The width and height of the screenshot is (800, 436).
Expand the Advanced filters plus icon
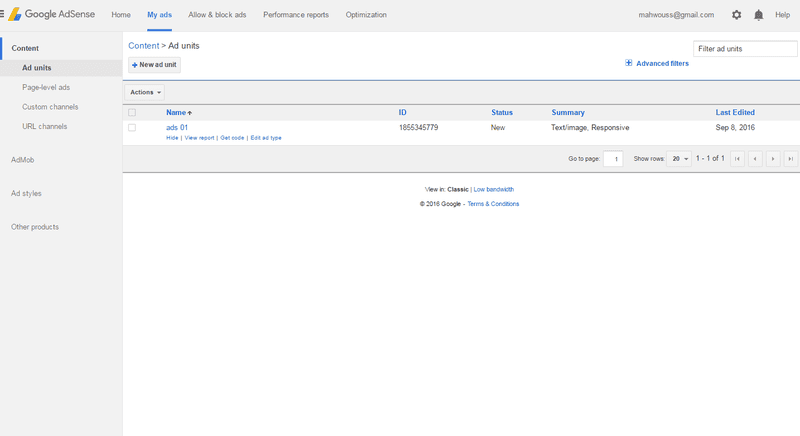point(629,63)
